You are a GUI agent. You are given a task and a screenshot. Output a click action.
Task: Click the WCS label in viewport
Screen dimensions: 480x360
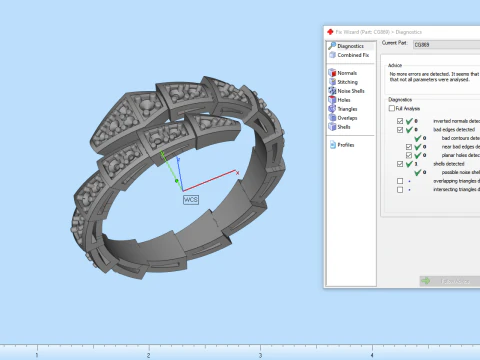click(191, 200)
